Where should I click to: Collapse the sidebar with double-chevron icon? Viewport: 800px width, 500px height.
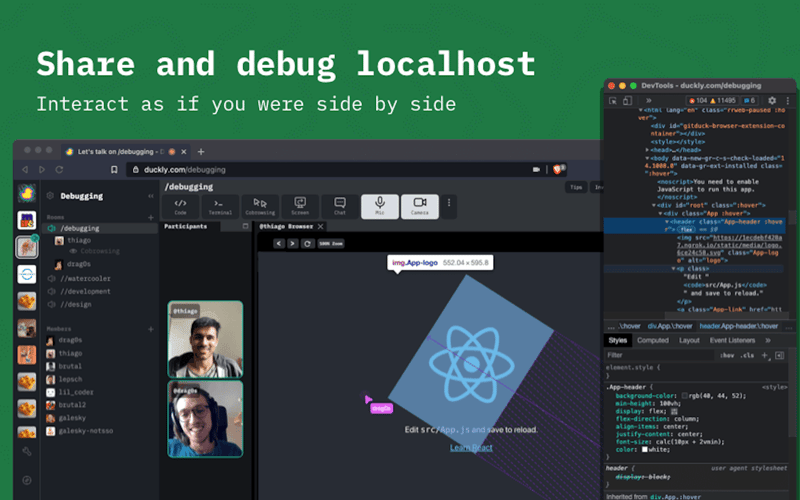[x=151, y=196]
